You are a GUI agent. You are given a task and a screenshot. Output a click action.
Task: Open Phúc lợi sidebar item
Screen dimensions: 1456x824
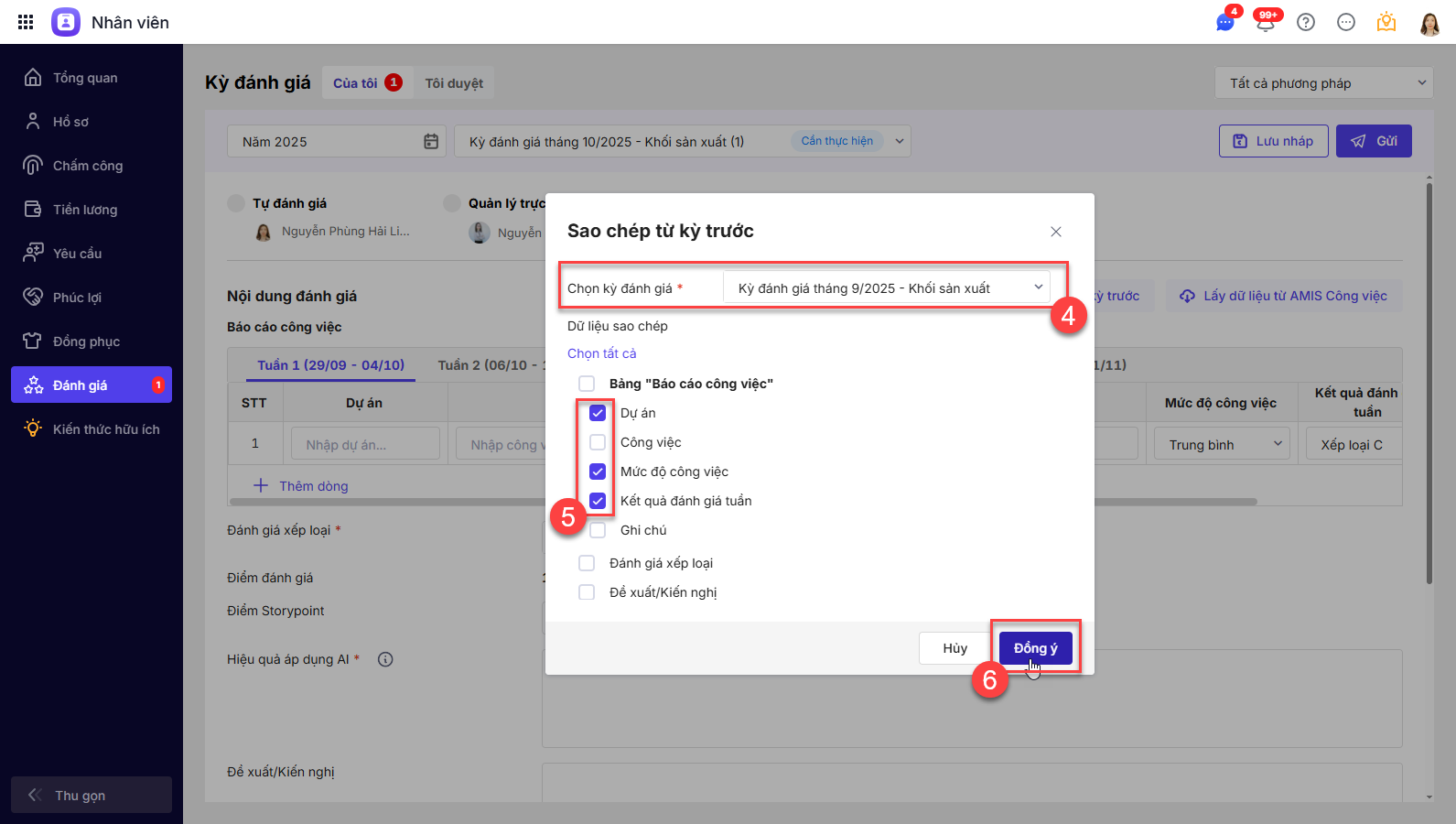tap(92, 298)
